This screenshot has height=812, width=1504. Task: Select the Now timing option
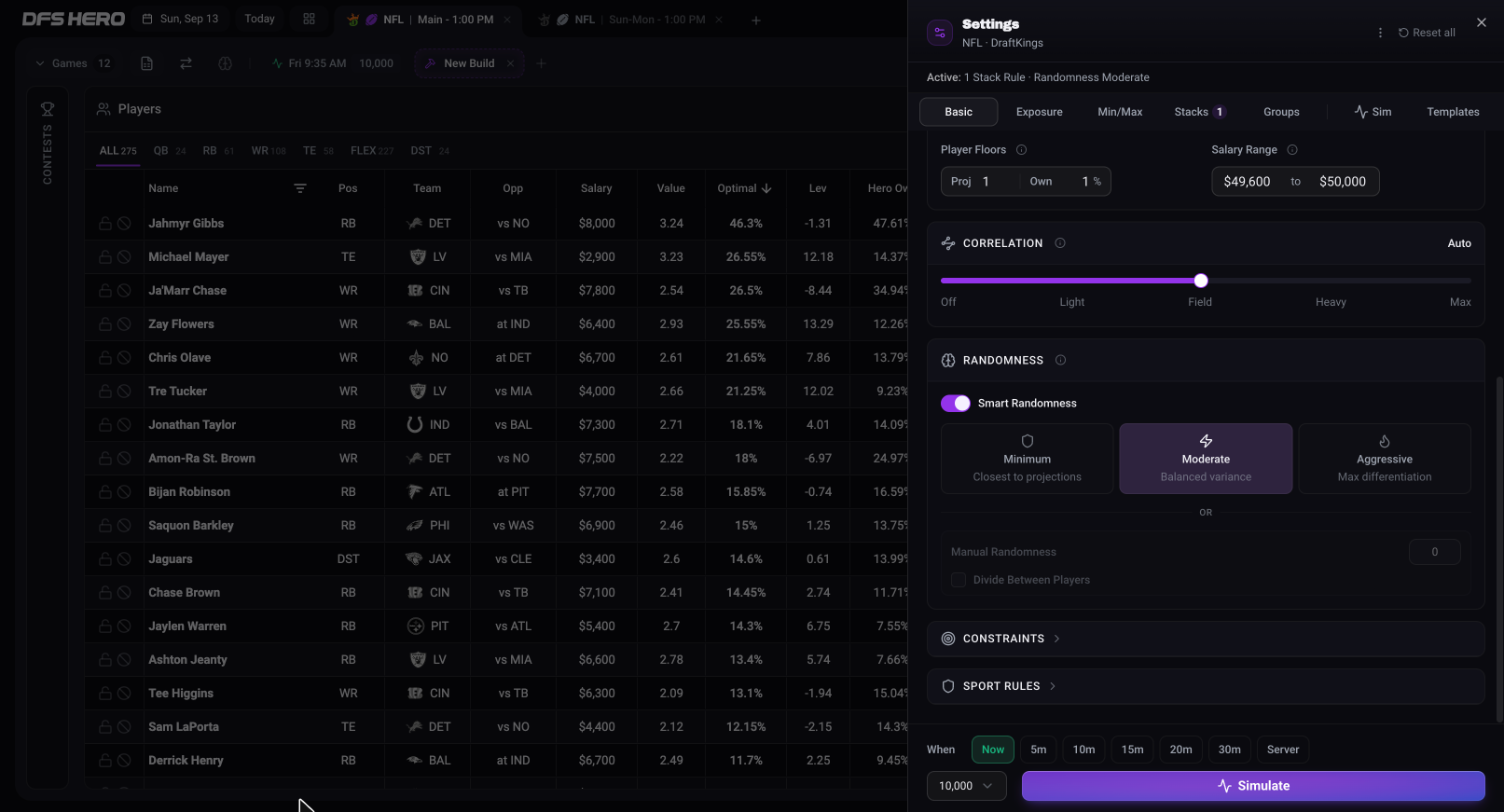(993, 749)
